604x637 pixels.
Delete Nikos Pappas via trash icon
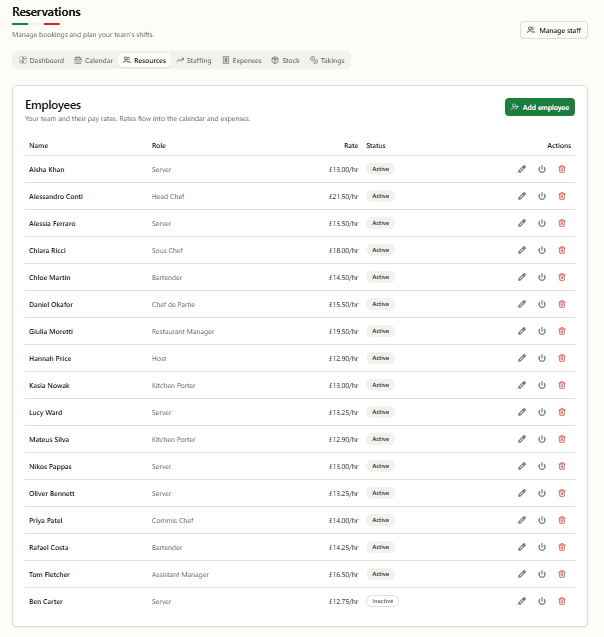(x=562, y=466)
